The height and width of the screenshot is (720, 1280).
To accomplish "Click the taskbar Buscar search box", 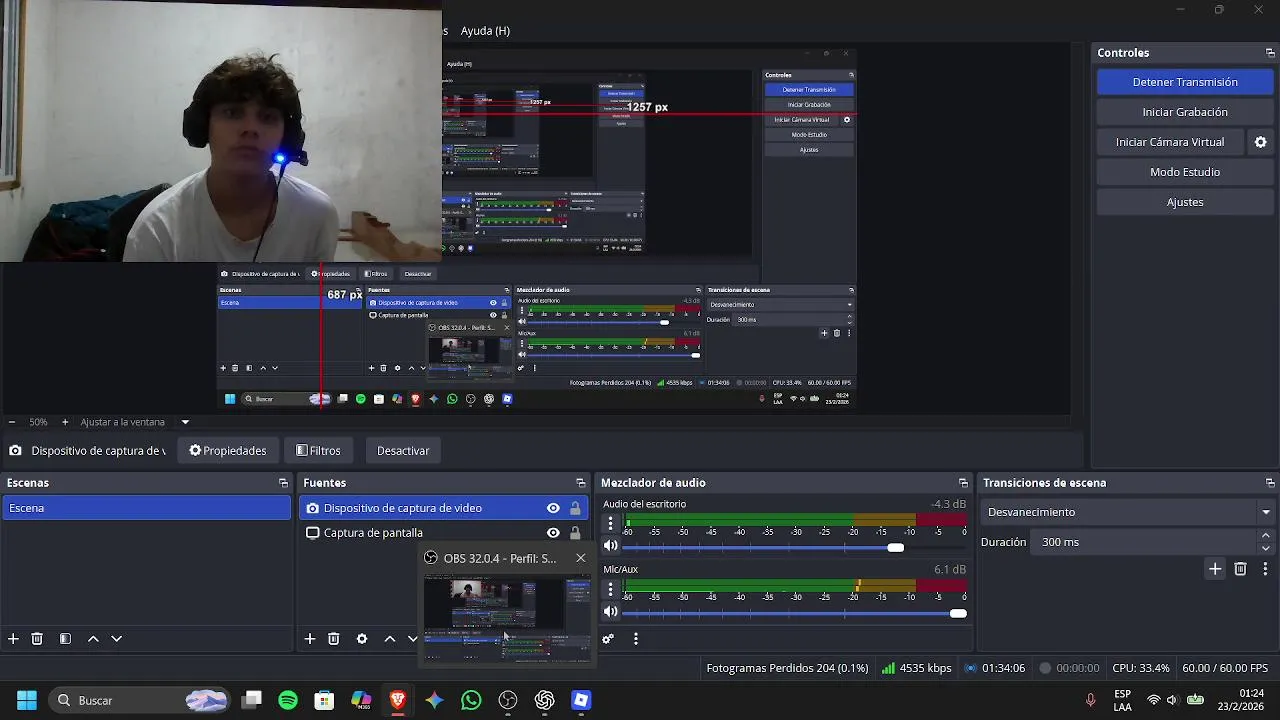I will [139, 700].
